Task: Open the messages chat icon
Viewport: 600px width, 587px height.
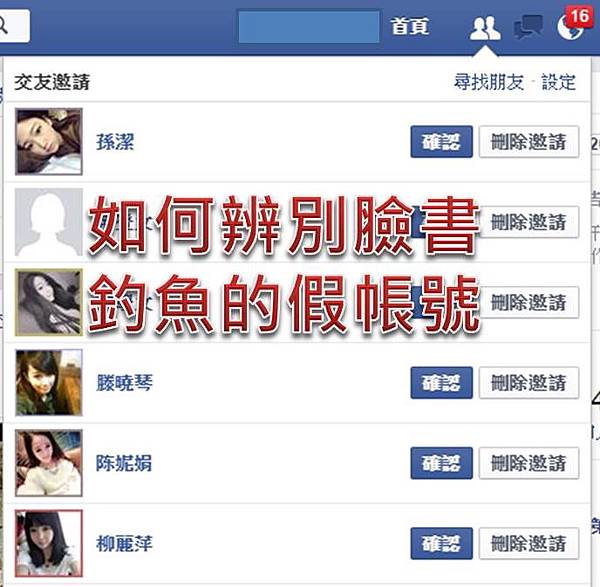Action: pyautogui.click(x=528, y=27)
